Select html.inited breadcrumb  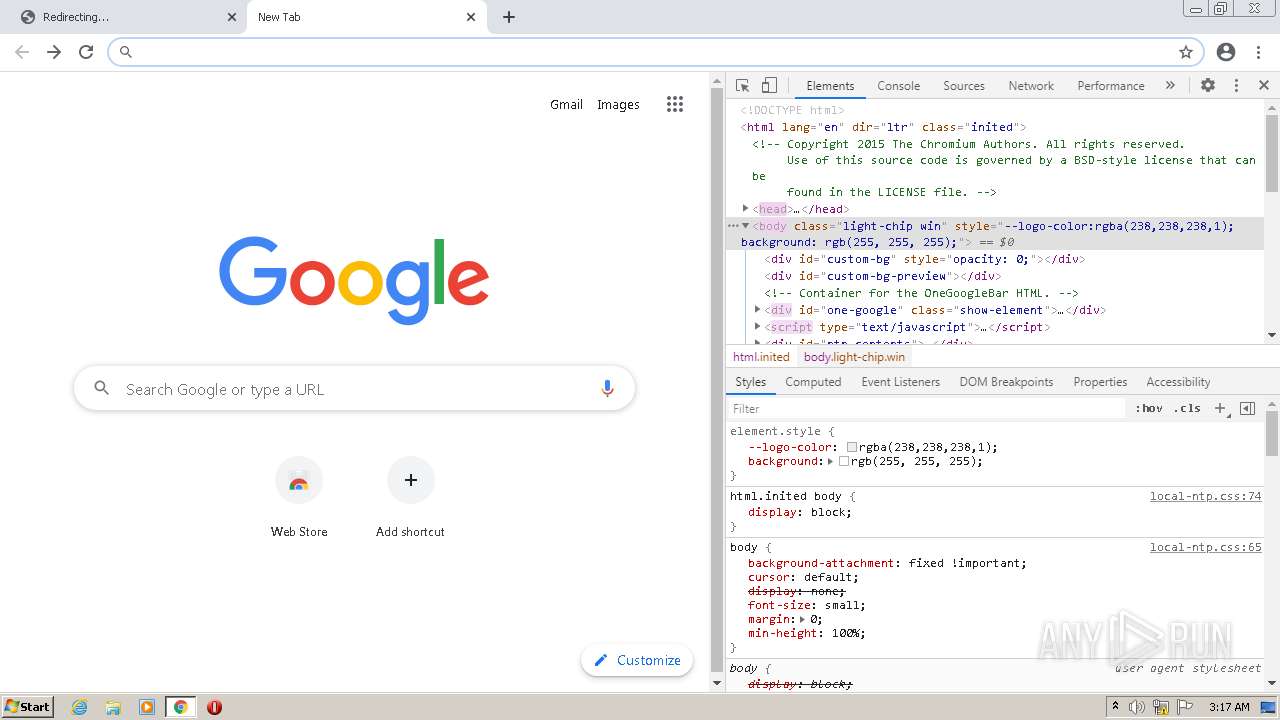761,357
